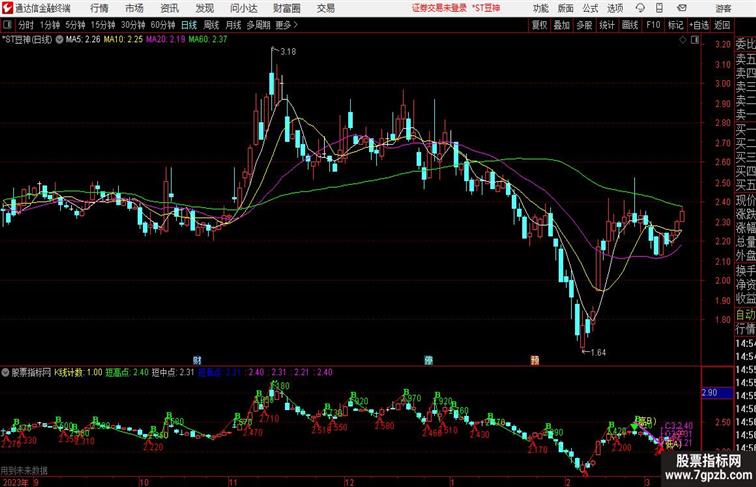The width and height of the screenshot is (756, 487).
Task: Click the 2023年 label on the time axis
Action: 16,482
